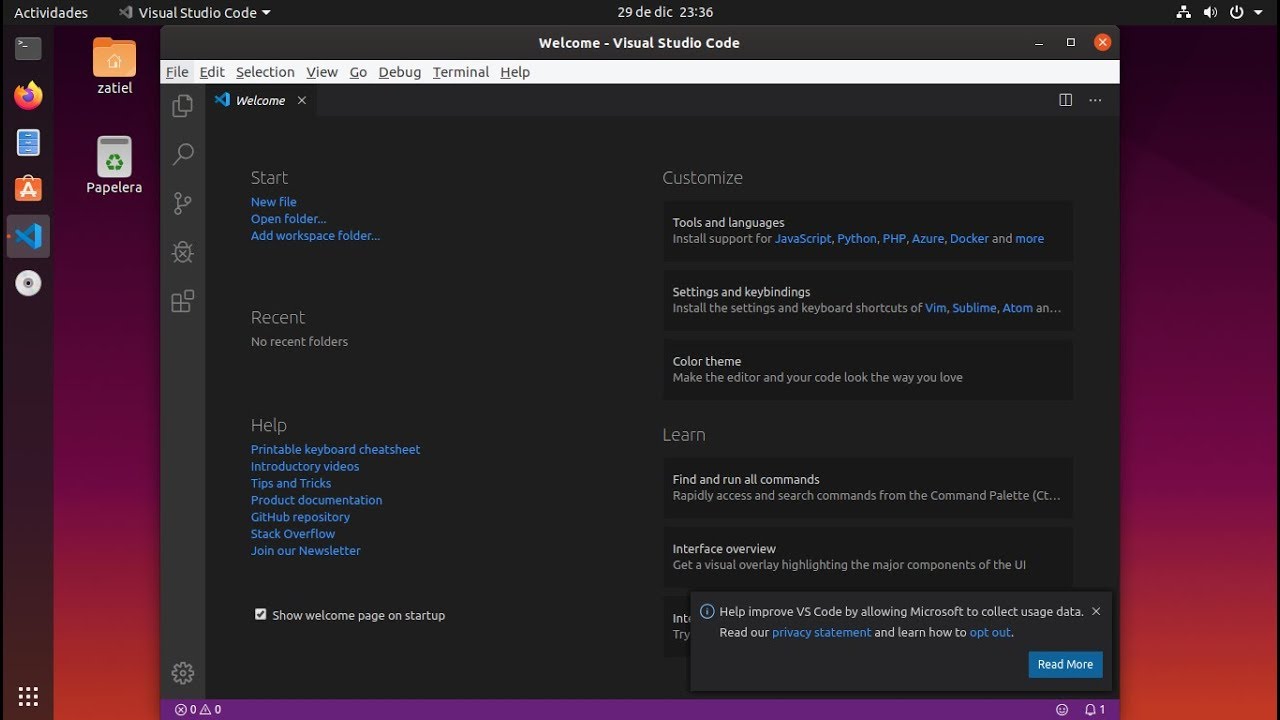1280x720 pixels.
Task: Open Printable keyboard cheatsheet link
Action: pyautogui.click(x=335, y=450)
